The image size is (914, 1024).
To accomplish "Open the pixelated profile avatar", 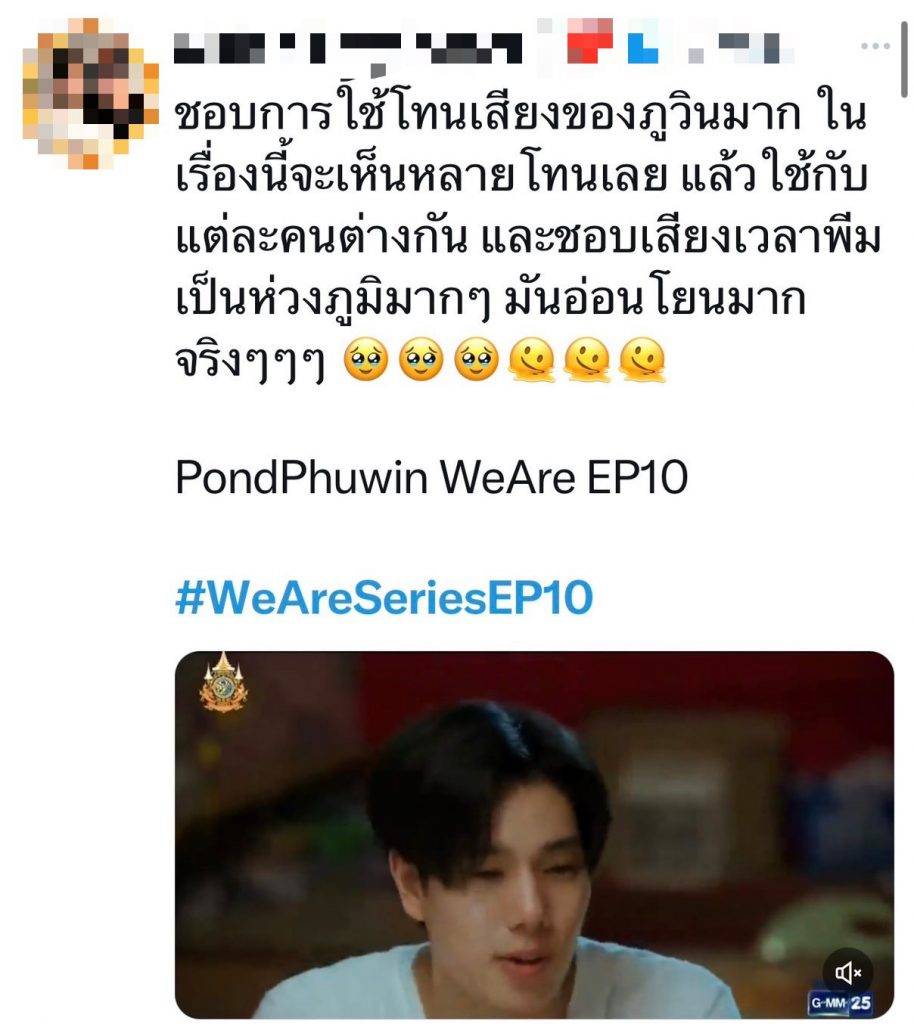I will [x=90, y=92].
